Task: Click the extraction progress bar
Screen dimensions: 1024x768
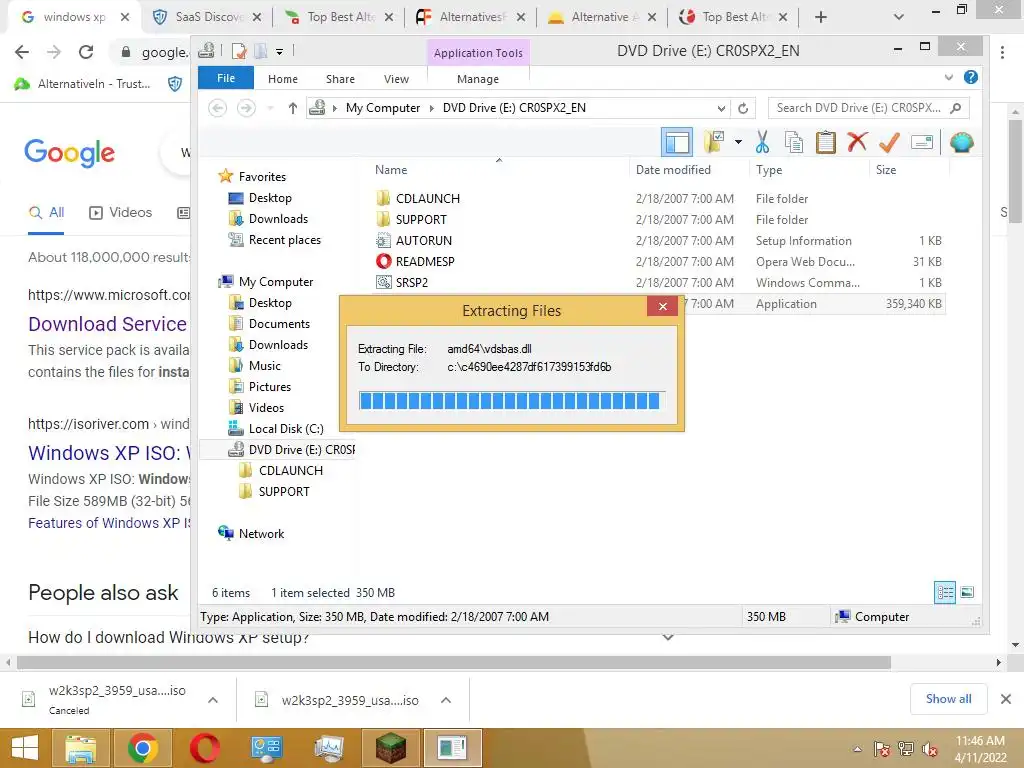Action: (x=511, y=401)
